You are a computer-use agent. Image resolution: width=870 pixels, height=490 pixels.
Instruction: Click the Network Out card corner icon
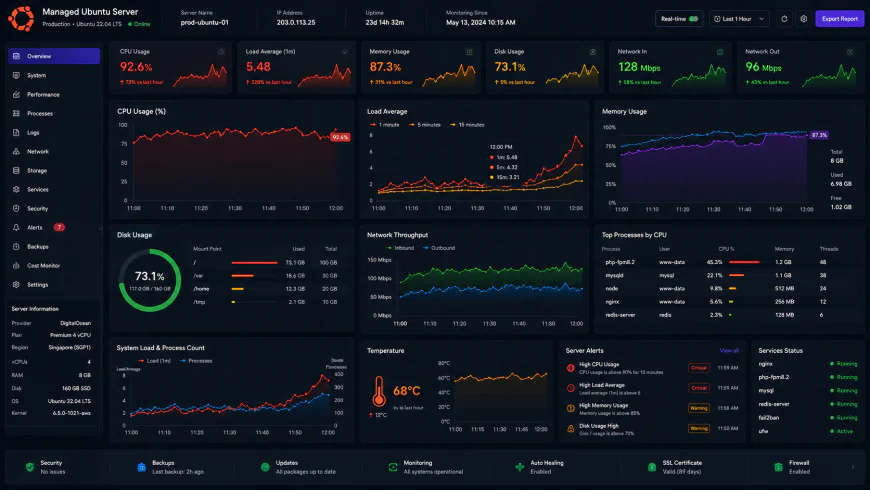click(849, 52)
